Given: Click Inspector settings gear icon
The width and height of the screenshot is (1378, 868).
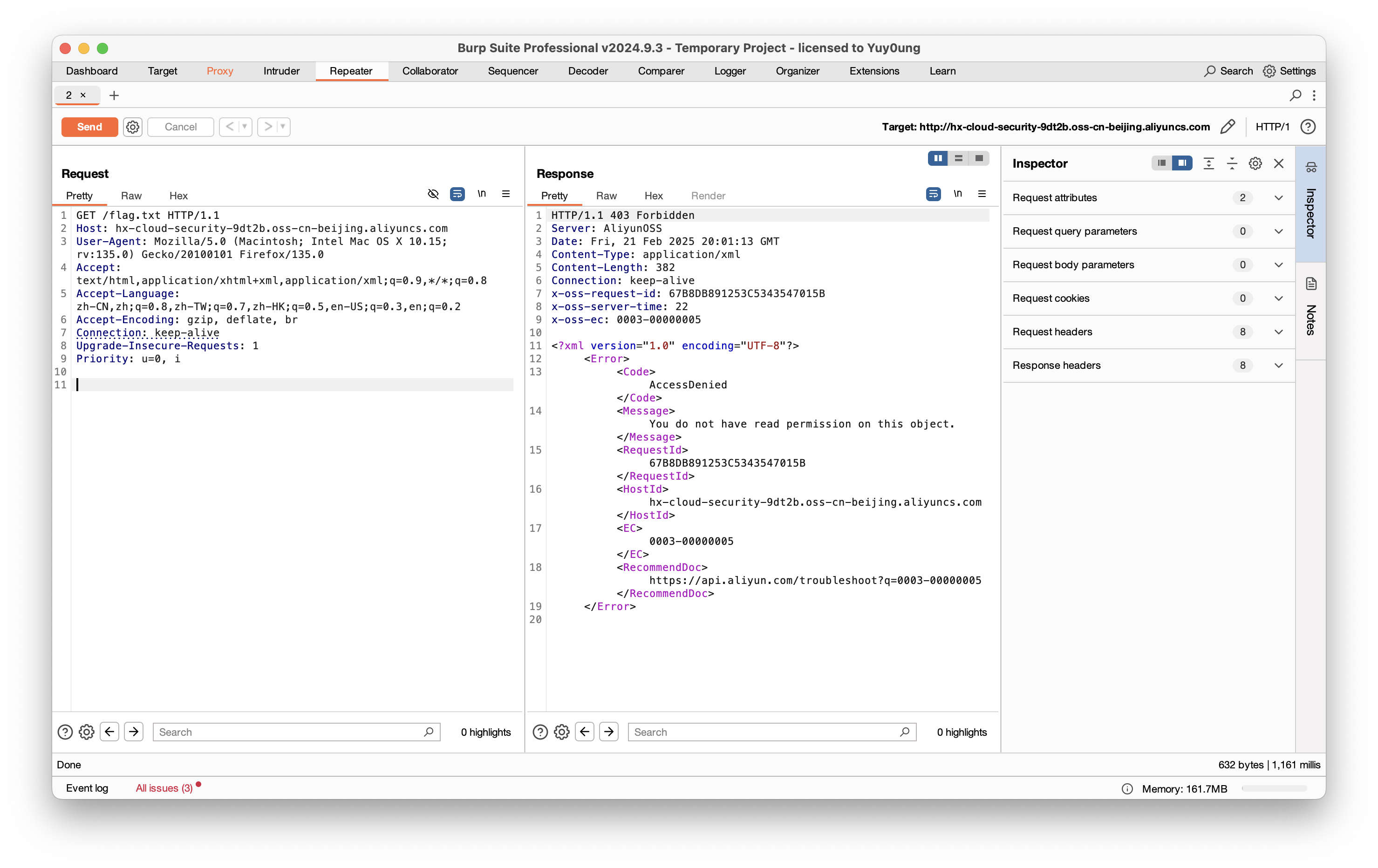Looking at the screenshot, I should click(x=1255, y=163).
